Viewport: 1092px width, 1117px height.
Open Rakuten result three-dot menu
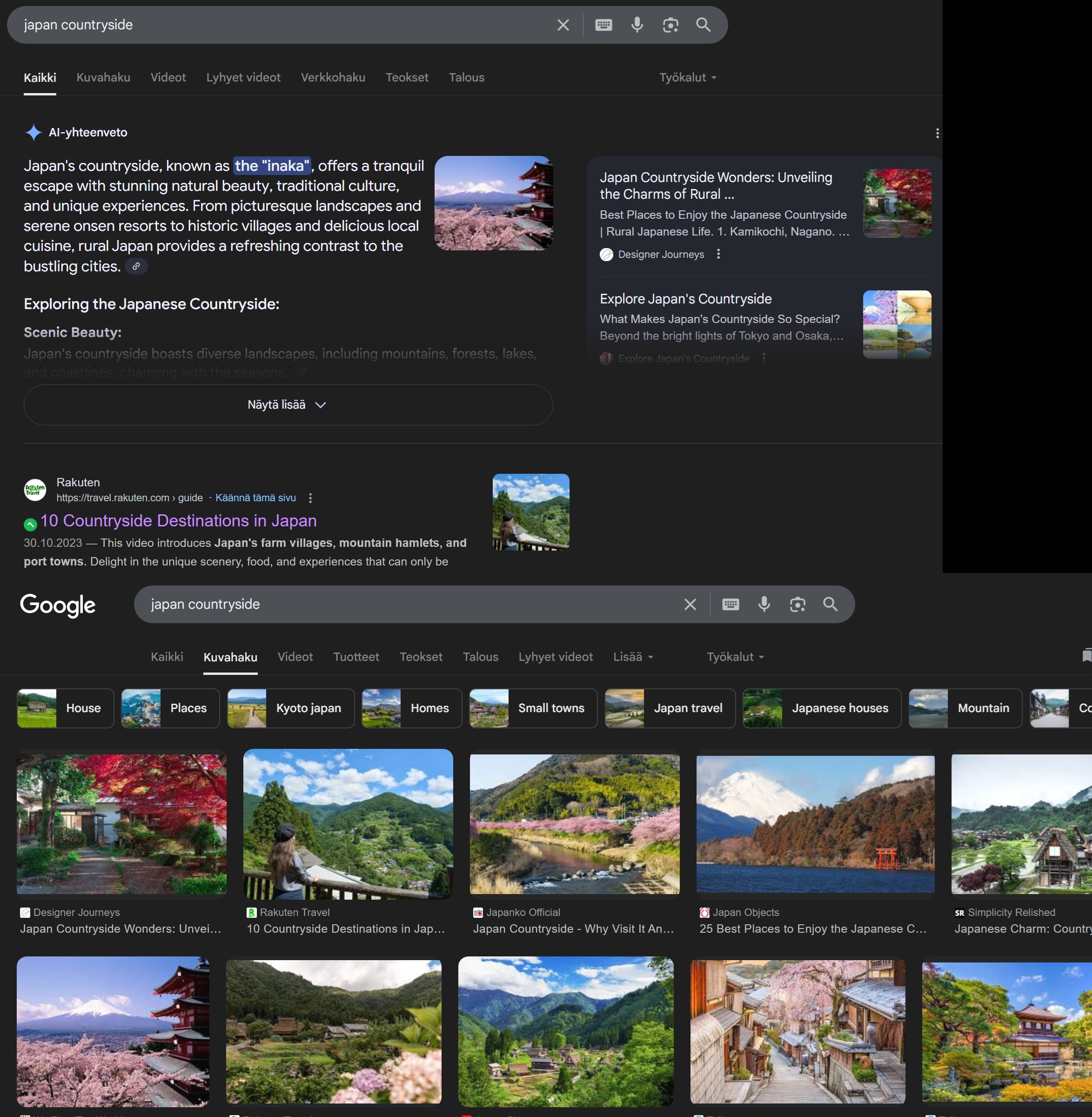[310, 498]
